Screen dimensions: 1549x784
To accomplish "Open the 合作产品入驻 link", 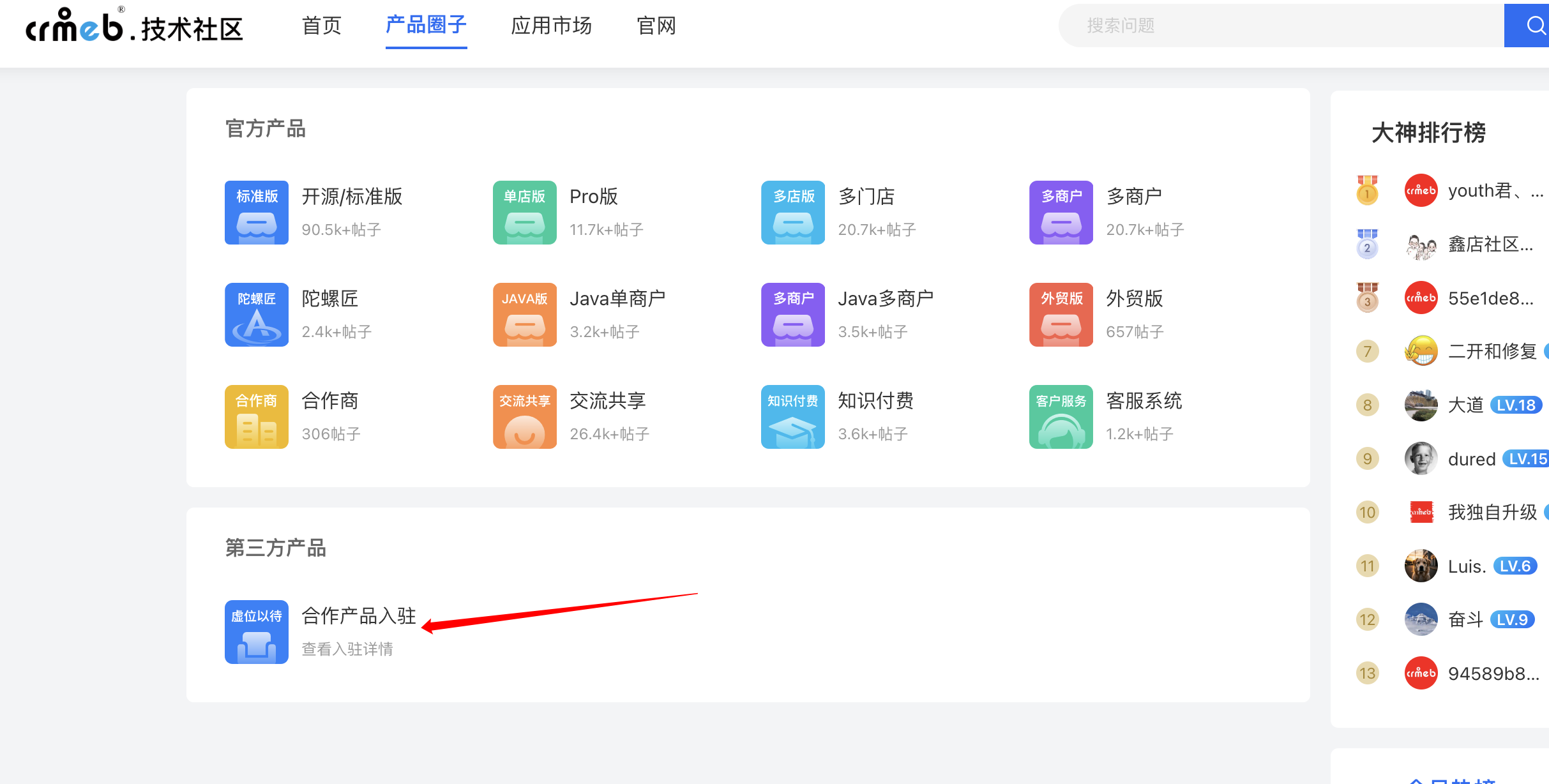I will (x=359, y=616).
